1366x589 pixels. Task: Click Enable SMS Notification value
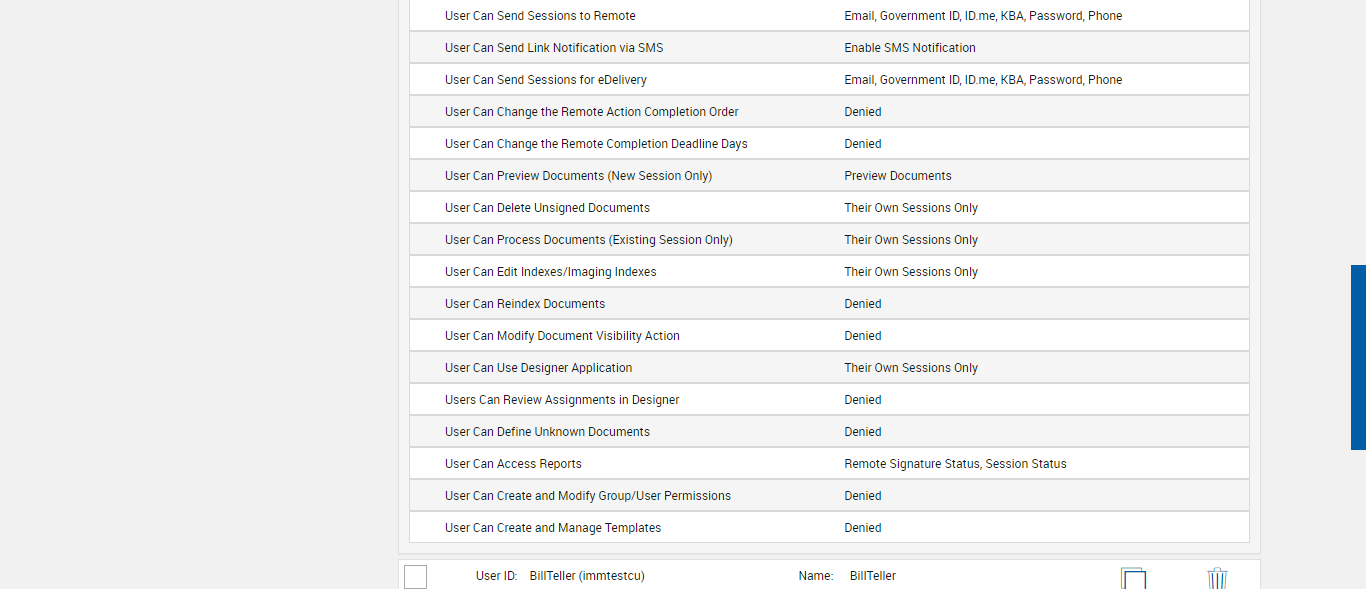(909, 48)
